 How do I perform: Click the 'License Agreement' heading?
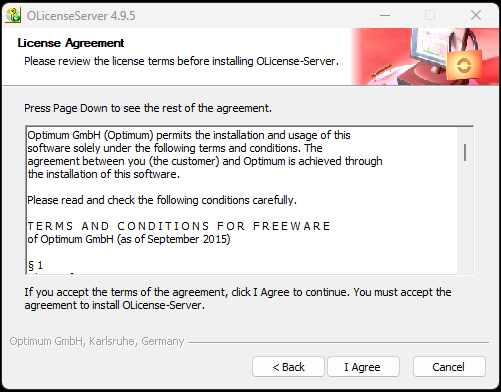tap(71, 43)
